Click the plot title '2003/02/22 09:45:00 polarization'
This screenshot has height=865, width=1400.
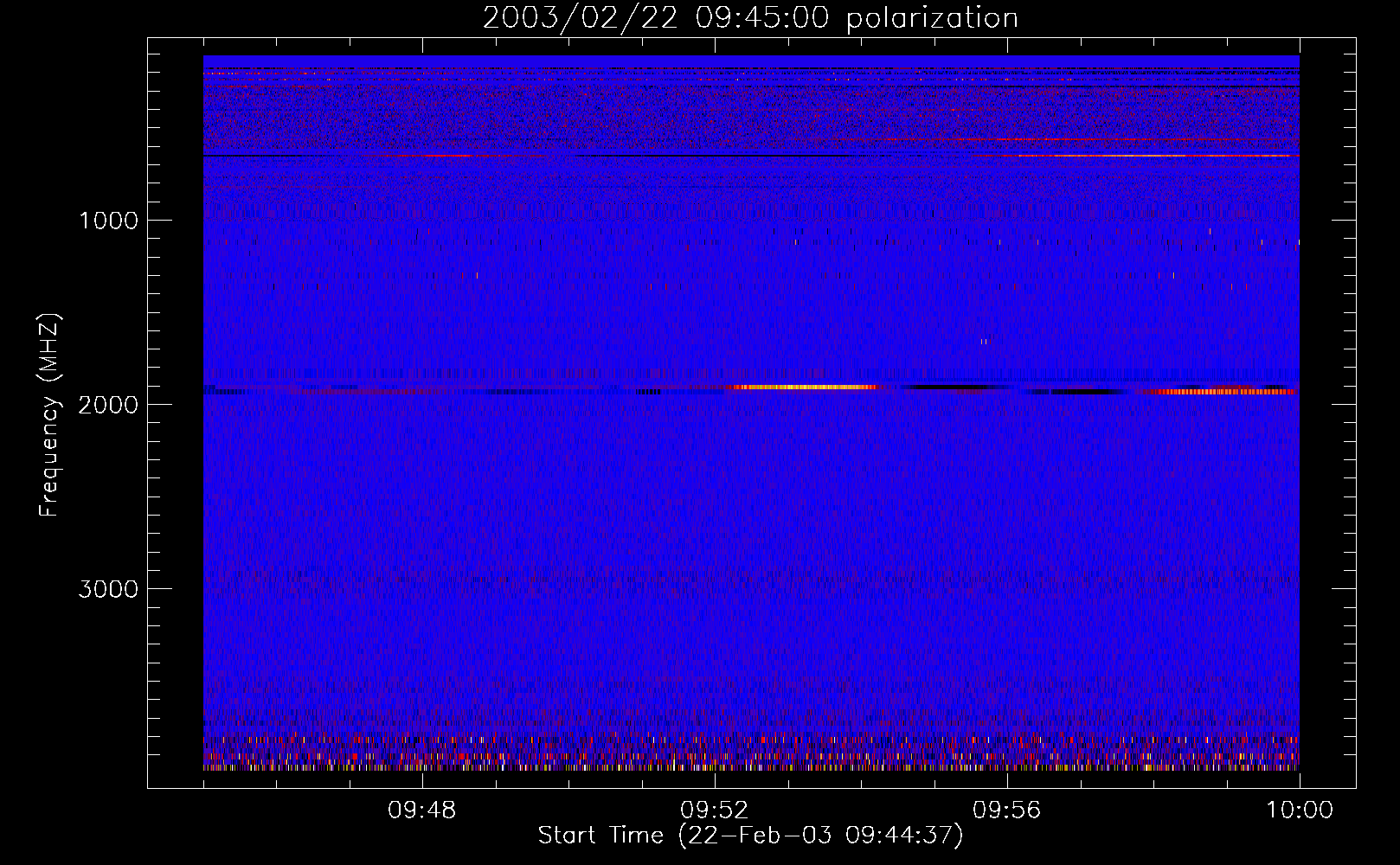(x=750, y=17)
